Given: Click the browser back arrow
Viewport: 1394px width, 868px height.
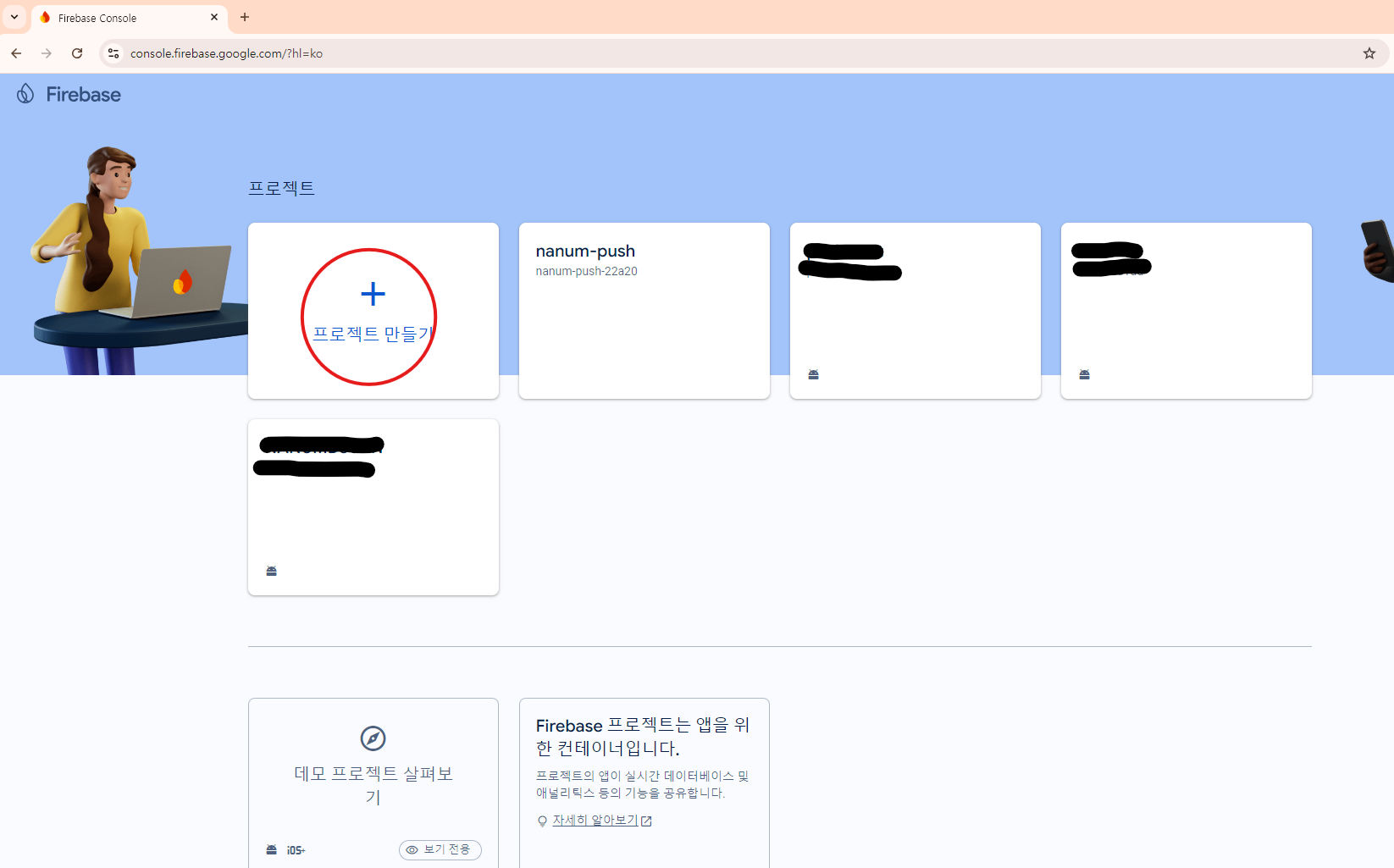Looking at the screenshot, I should pyautogui.click(x=16, y=53).
